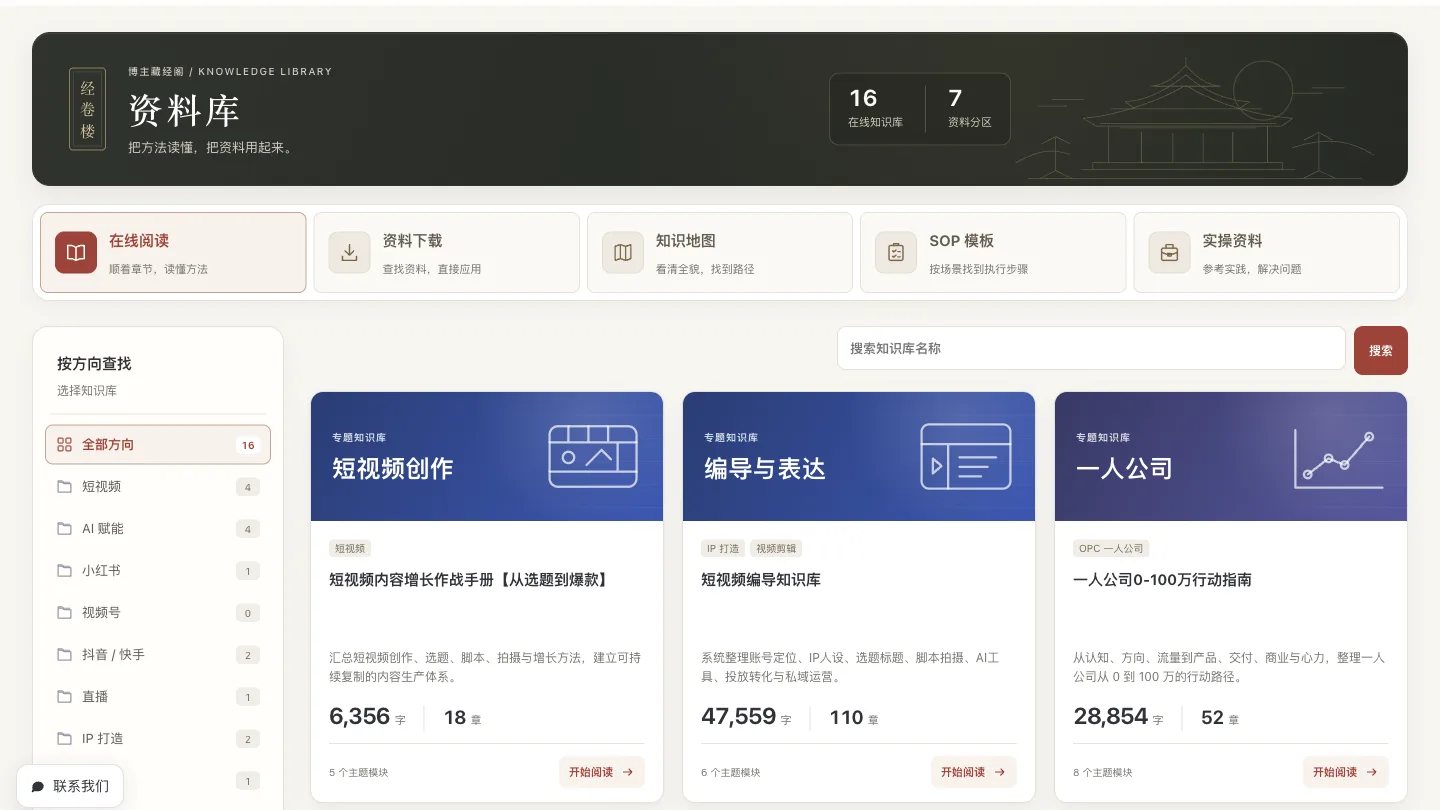Click the 16 在线知识库 stat
The image size is (1440, 810).
[x=876, y=109]
